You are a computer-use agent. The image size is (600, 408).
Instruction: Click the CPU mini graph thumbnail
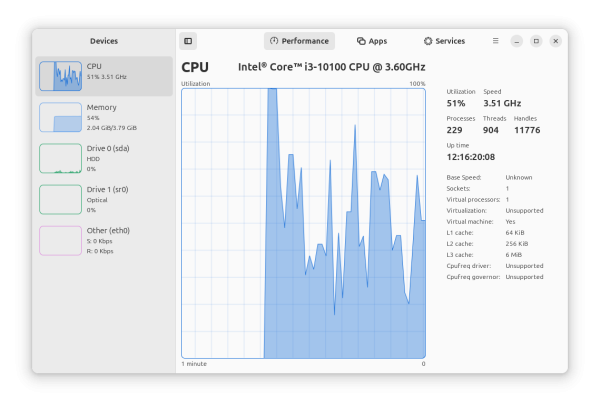click(60, 76)
